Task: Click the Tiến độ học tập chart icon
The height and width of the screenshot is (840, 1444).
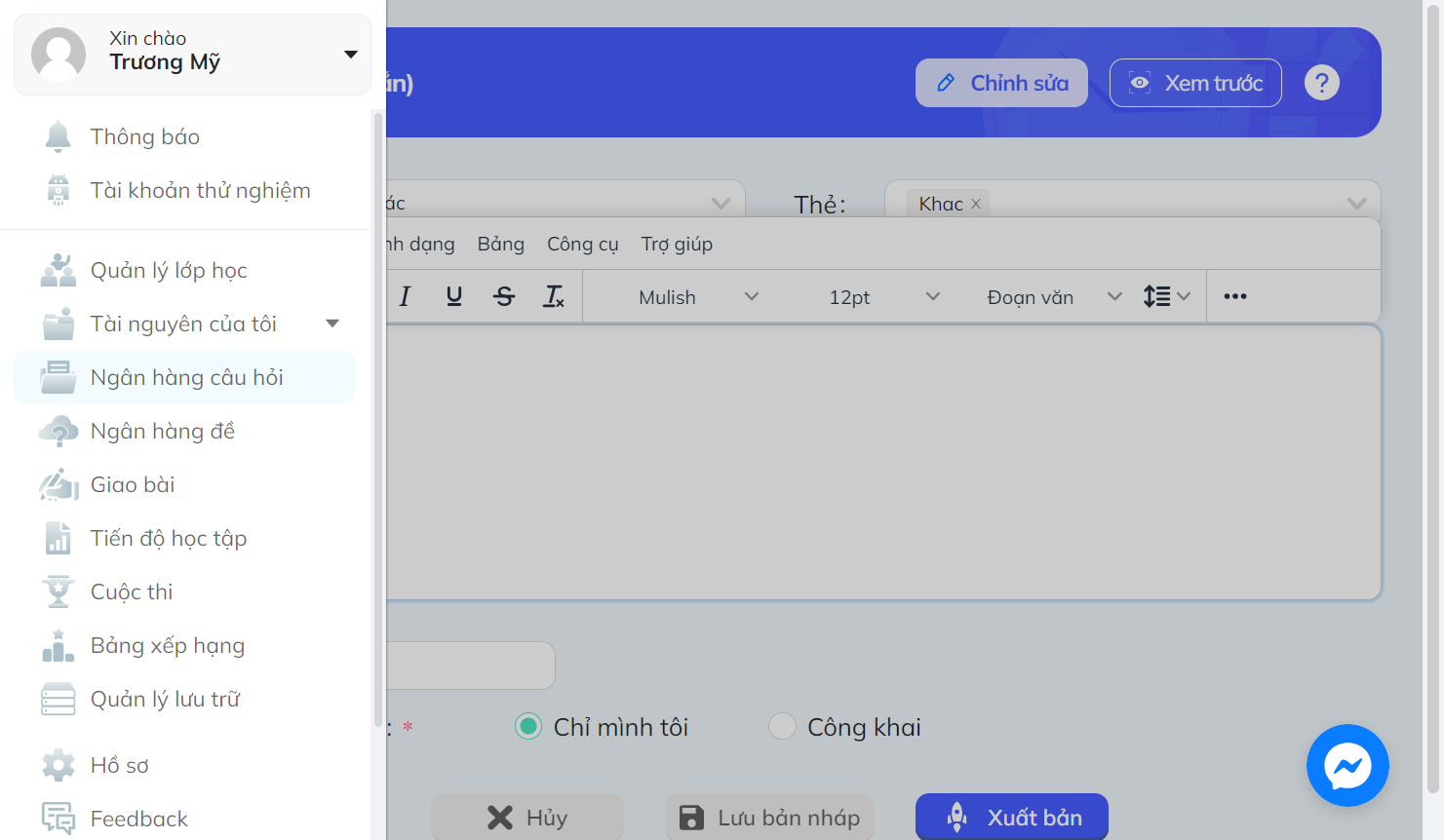Action: click(x=59, y=538)
